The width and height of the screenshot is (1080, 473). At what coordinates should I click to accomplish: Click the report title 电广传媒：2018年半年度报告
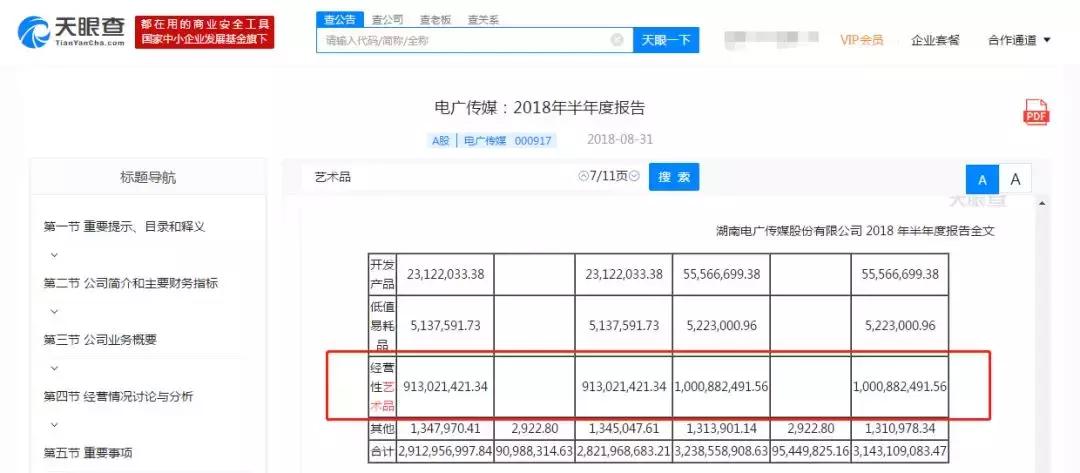click(x=539, y=108)
